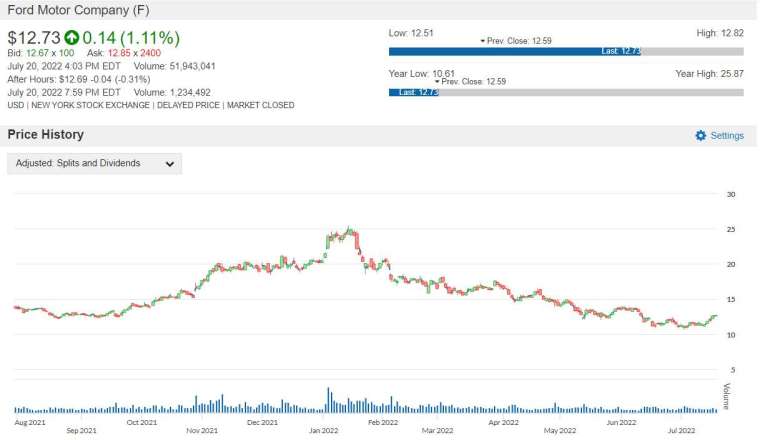Screen dimensions: 760x440
Task: Click the $12.73 current price
Action: pyautogui.click(x=34, y=38)
